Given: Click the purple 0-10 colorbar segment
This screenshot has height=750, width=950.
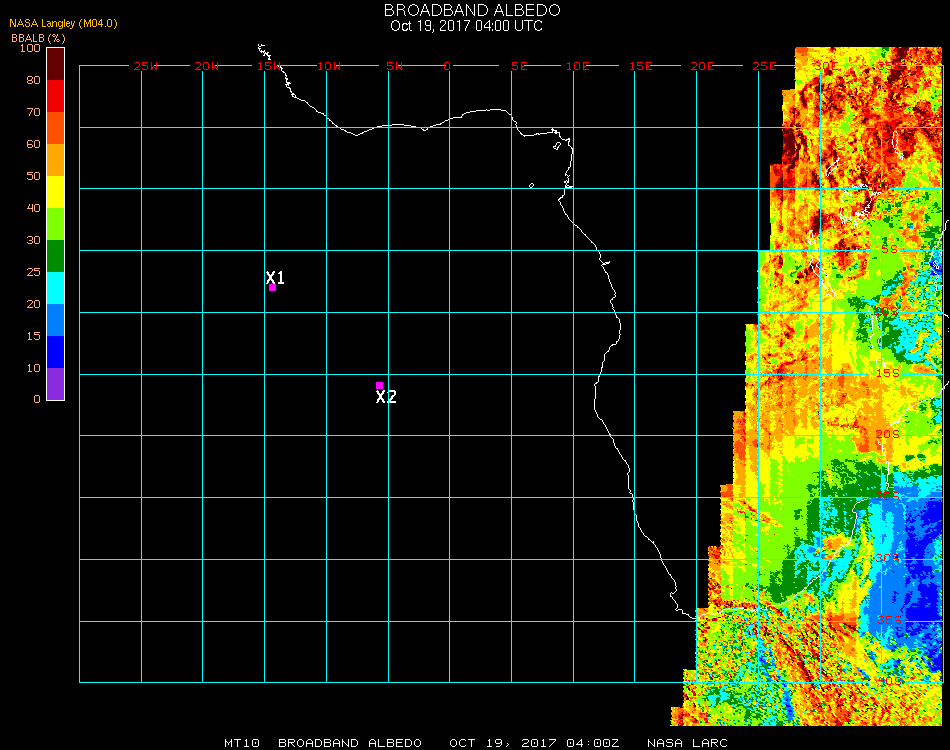Looking at the screenshot, I should point(55,384).
